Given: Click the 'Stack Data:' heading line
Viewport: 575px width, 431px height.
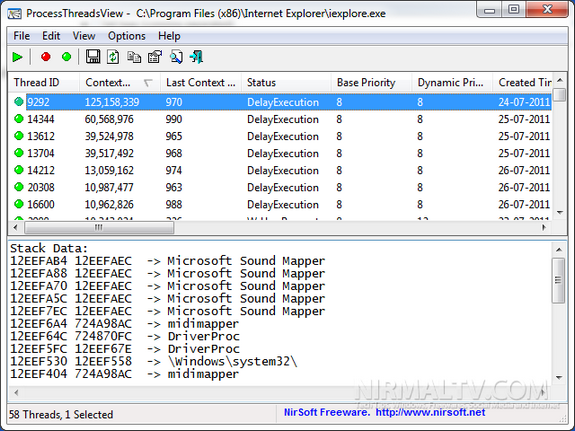Looking at the screenshot, I should (49, 248).
